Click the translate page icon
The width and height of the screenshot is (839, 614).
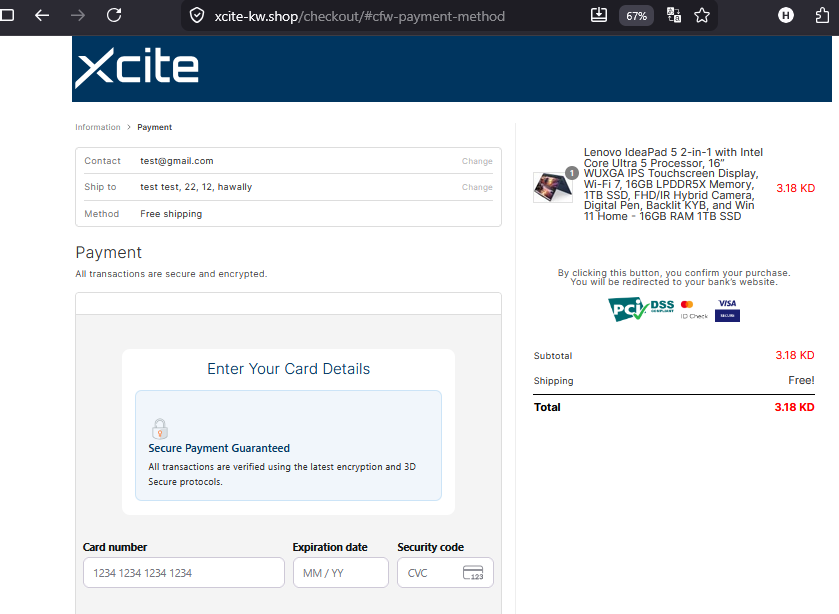pyautogui.click(x=674, y=15)
